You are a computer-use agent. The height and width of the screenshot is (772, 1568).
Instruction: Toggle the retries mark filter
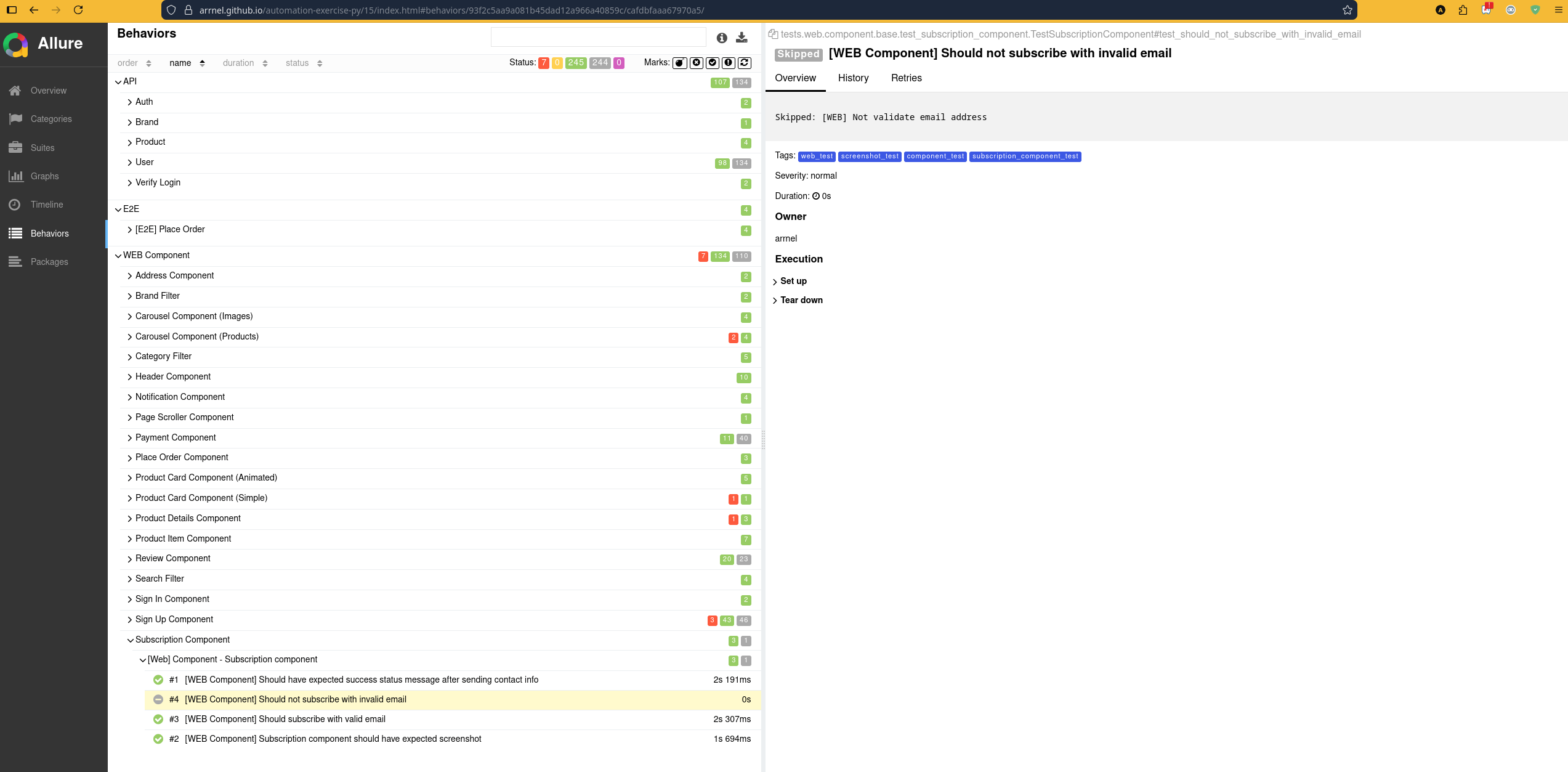745,63
